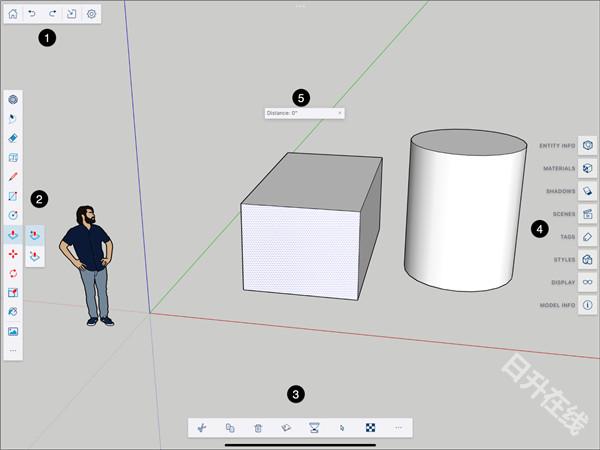Select the Image tool with landscape icon
Screen dimensions: 600x450
13,331
